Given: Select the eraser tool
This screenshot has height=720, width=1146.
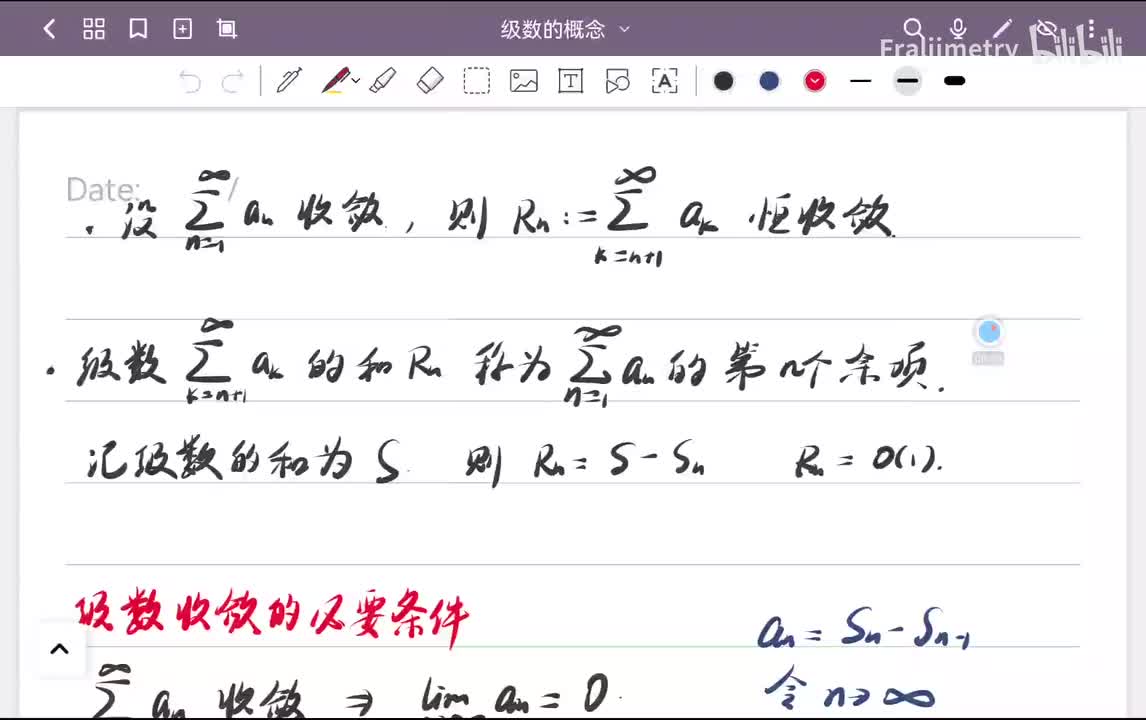Looking at the screenshot, I should (430, 80).
